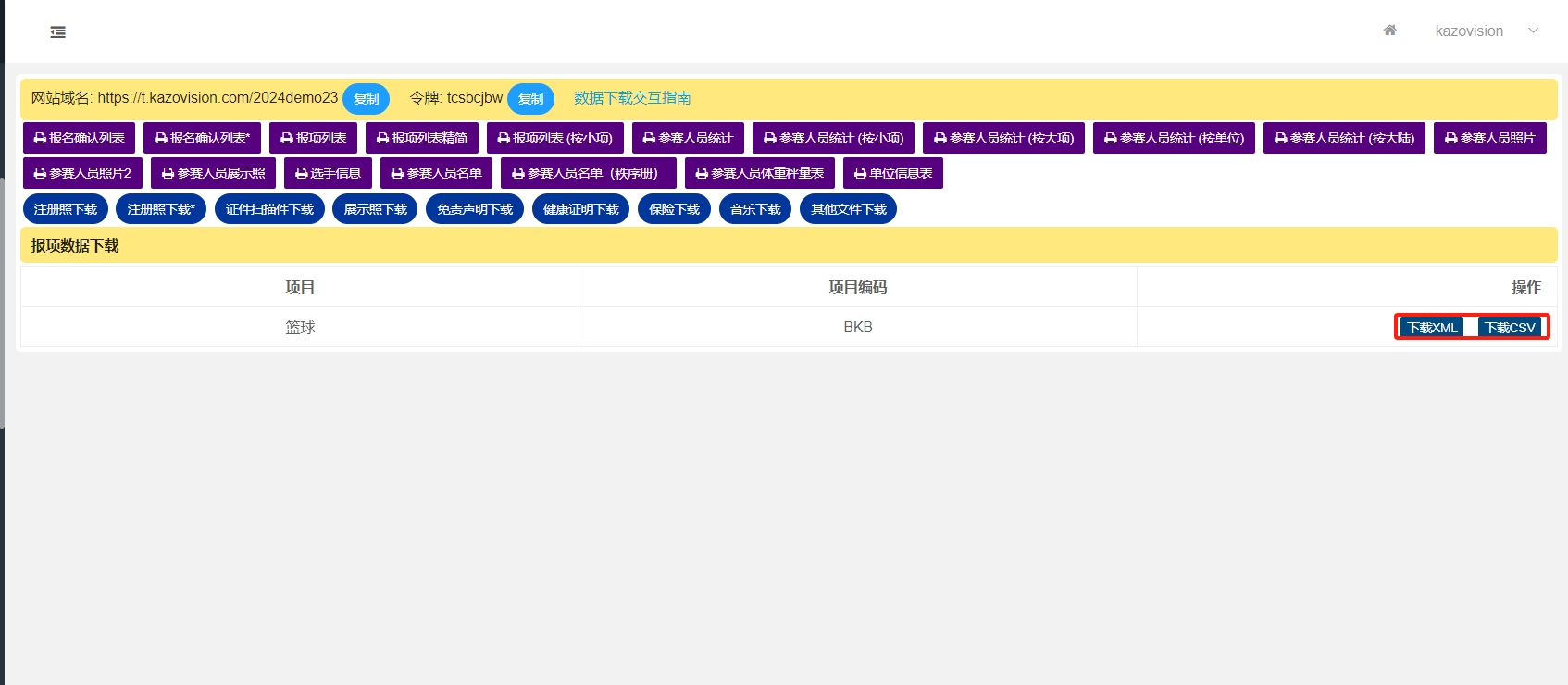
Task: Open the 数据下载交互指南 link
Action: (x=632, y=98)
